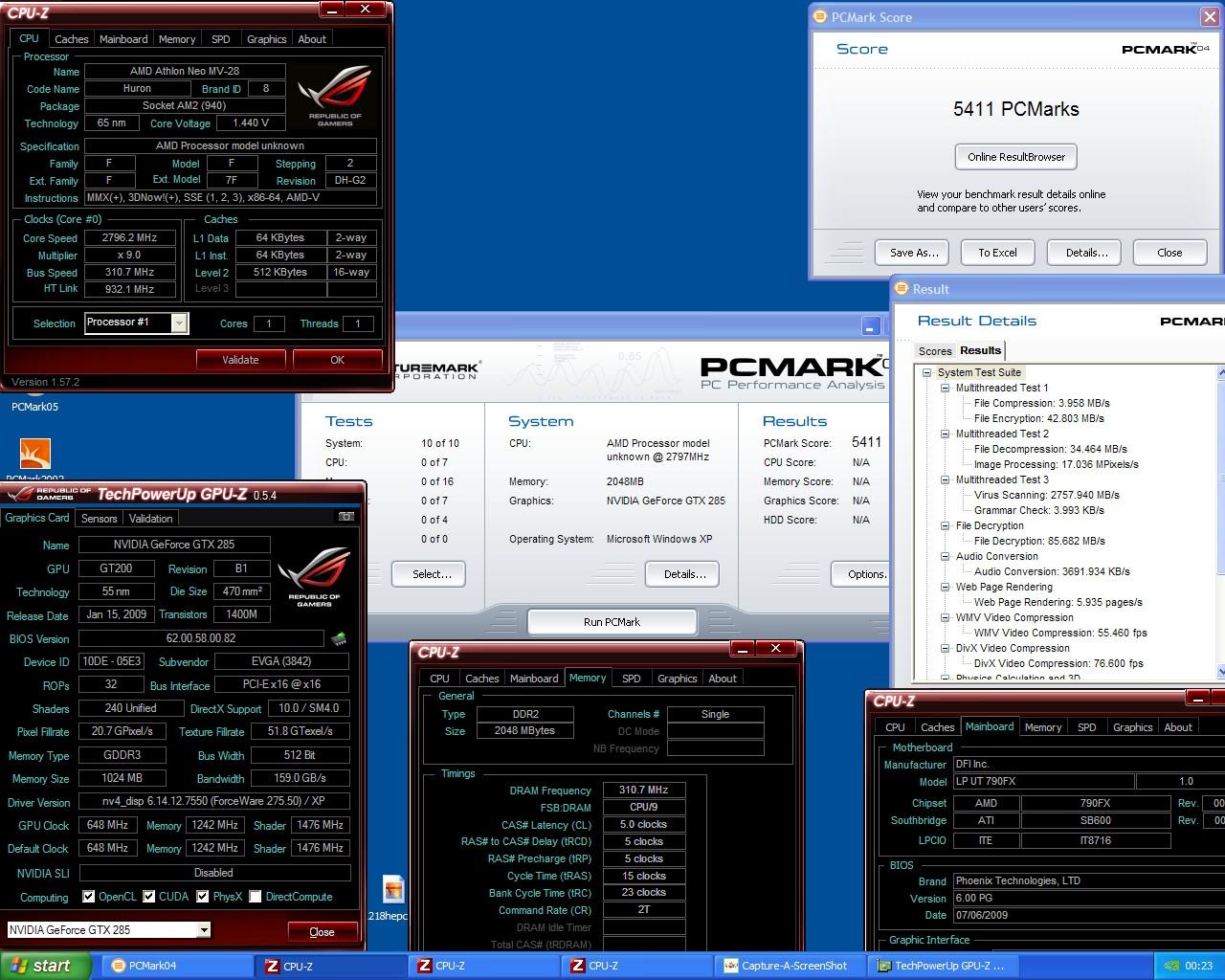1225x980 pixels.
Task: Open About tab in top CPU-Z window
Action: tap(312, 39)
